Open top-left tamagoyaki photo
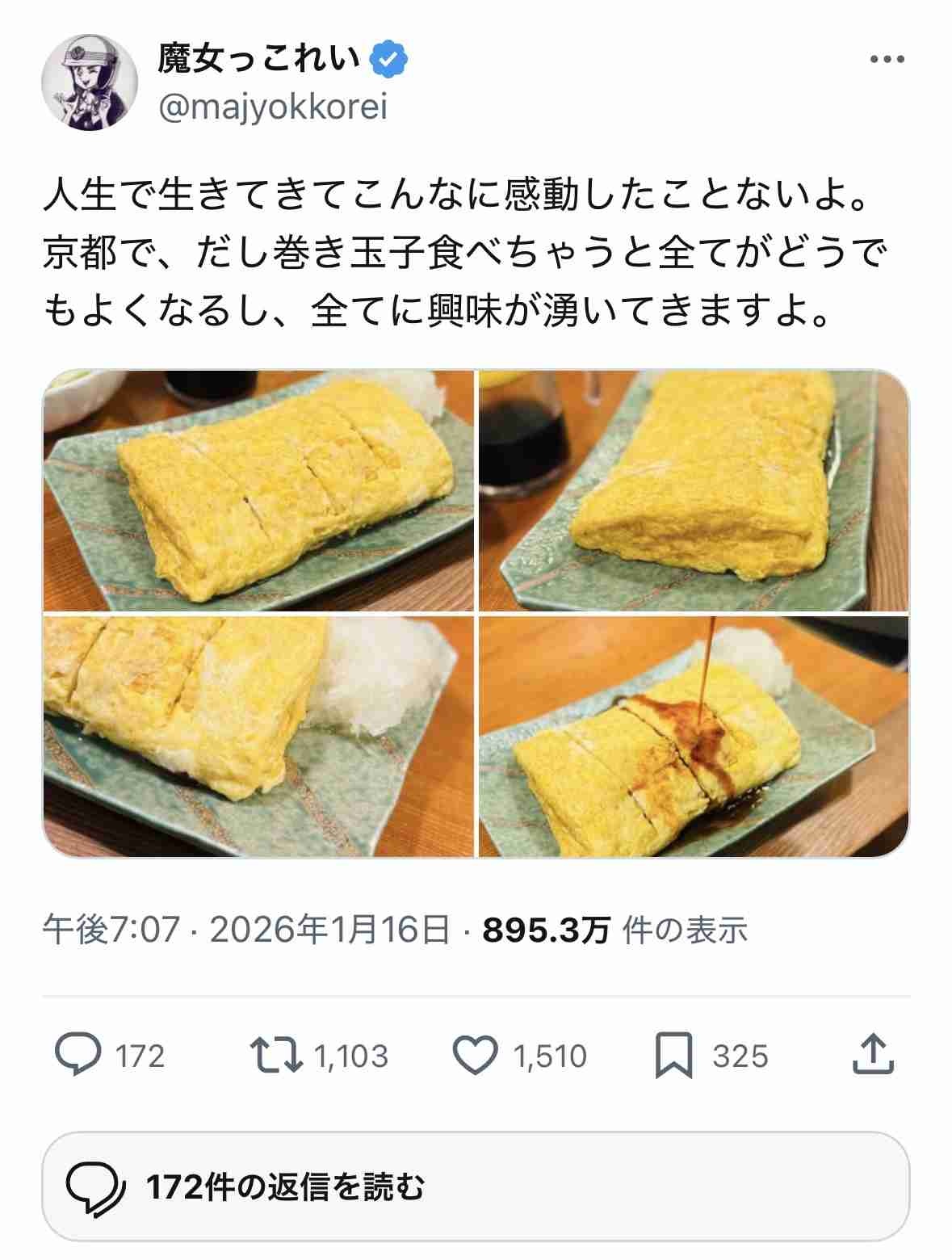 [x=258, y=490]
